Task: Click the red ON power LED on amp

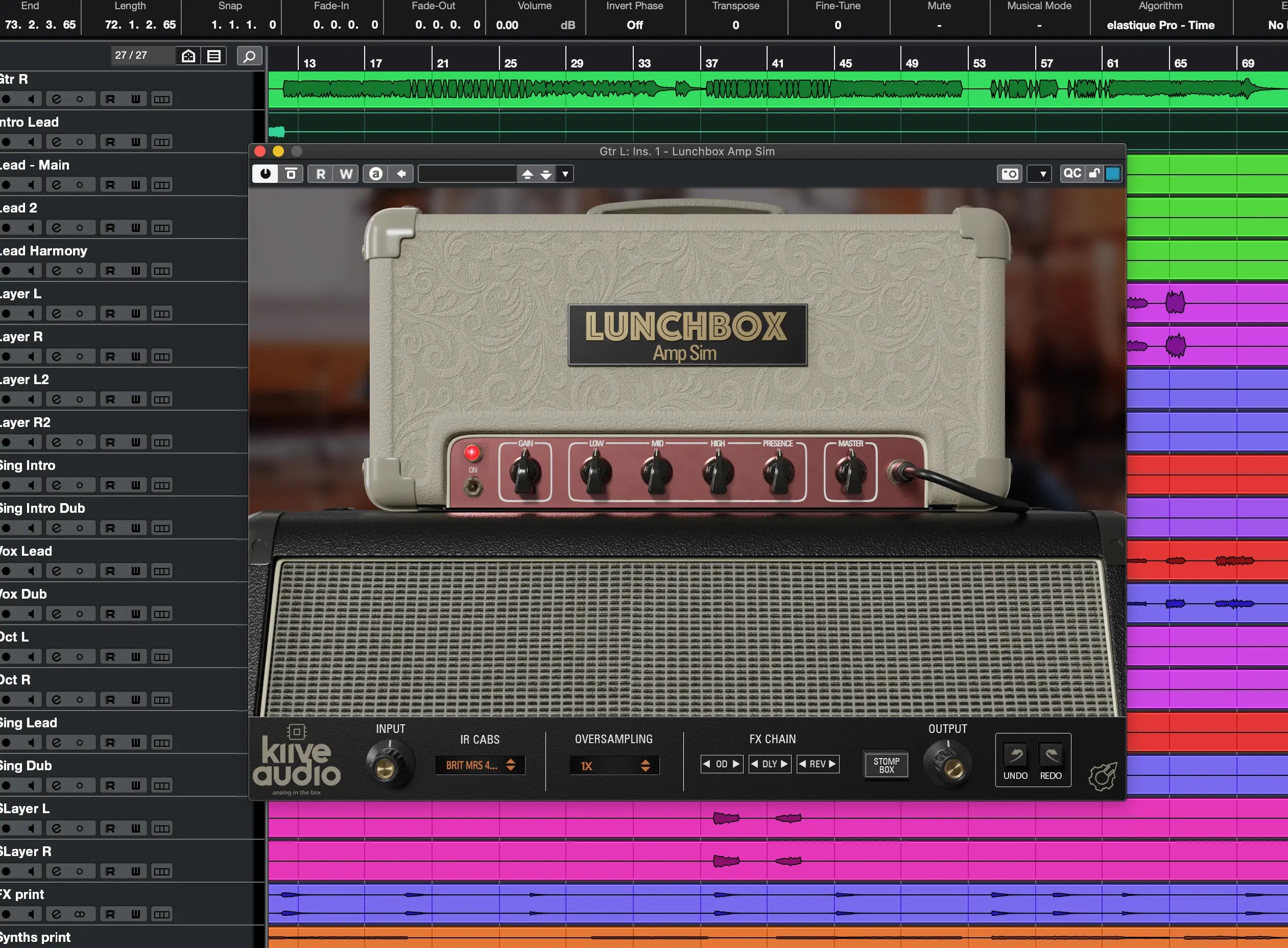Action: coord(472,453)
